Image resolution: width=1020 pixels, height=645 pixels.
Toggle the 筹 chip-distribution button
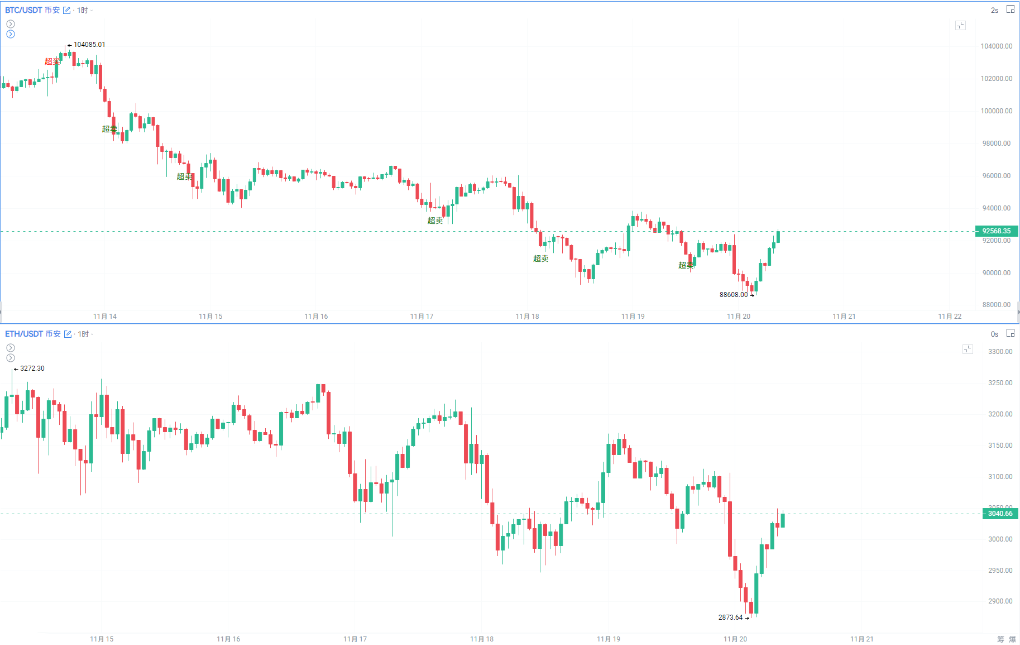(999, 638)
